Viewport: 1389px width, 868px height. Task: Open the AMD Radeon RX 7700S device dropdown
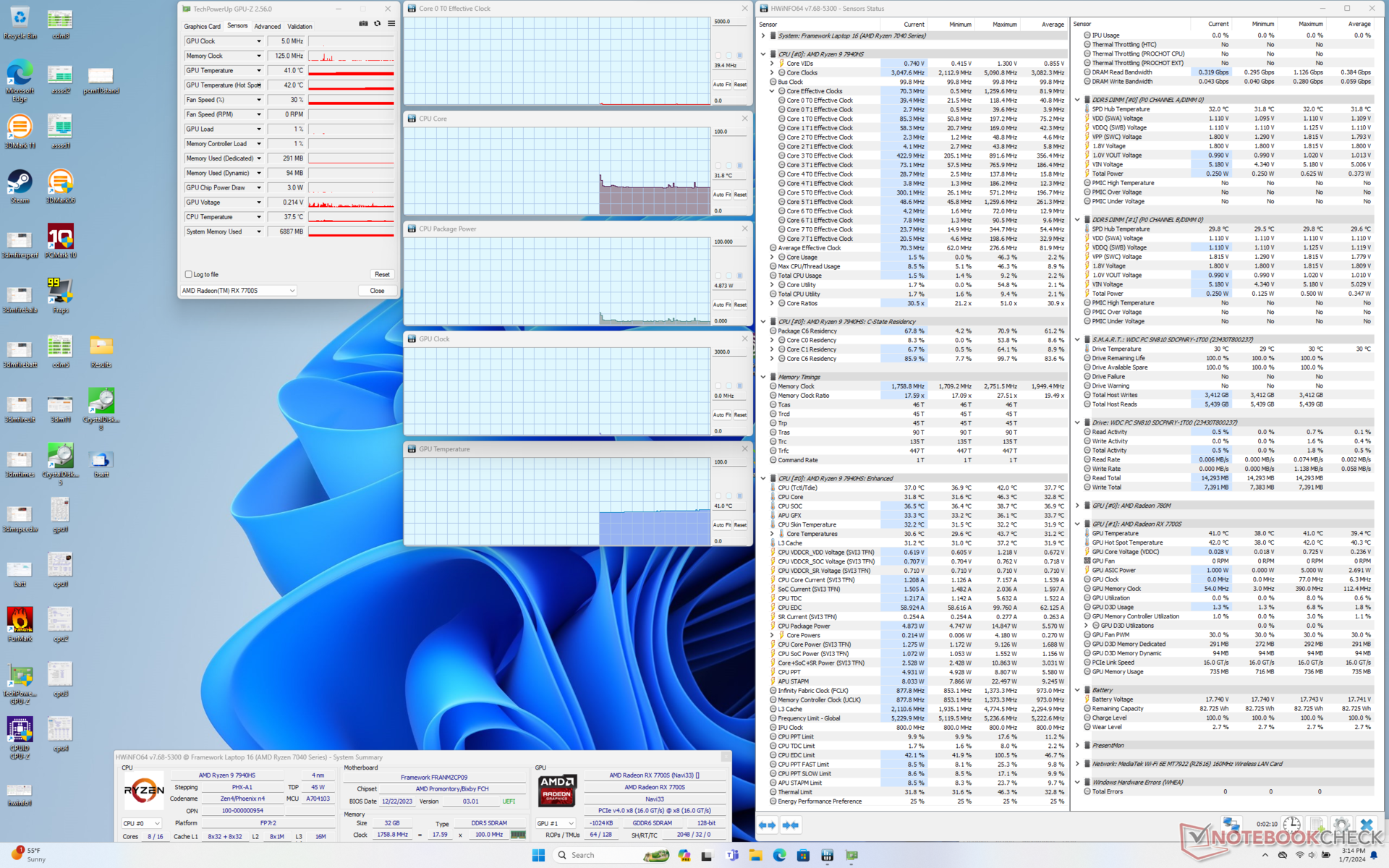[x=292, y=291]
